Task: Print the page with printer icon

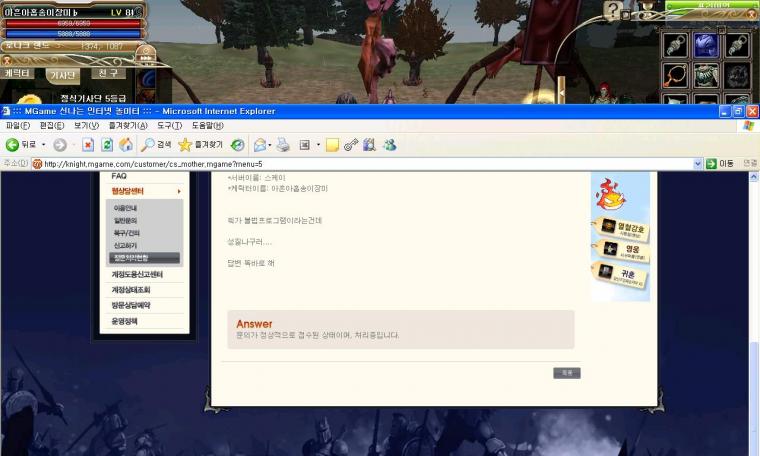Action: point(283,144)
